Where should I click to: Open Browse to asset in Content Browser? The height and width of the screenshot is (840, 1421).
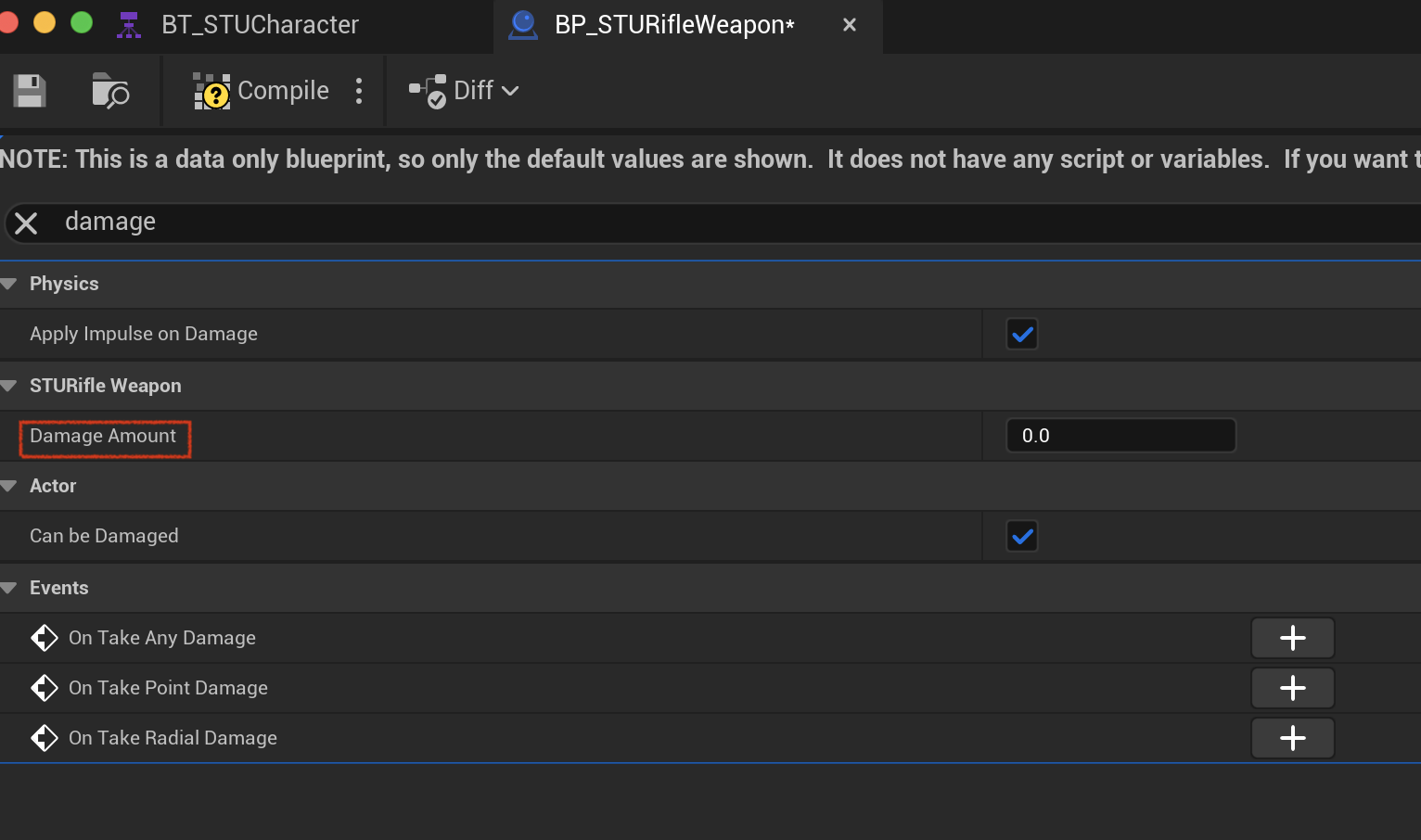(x=110, y=91)
